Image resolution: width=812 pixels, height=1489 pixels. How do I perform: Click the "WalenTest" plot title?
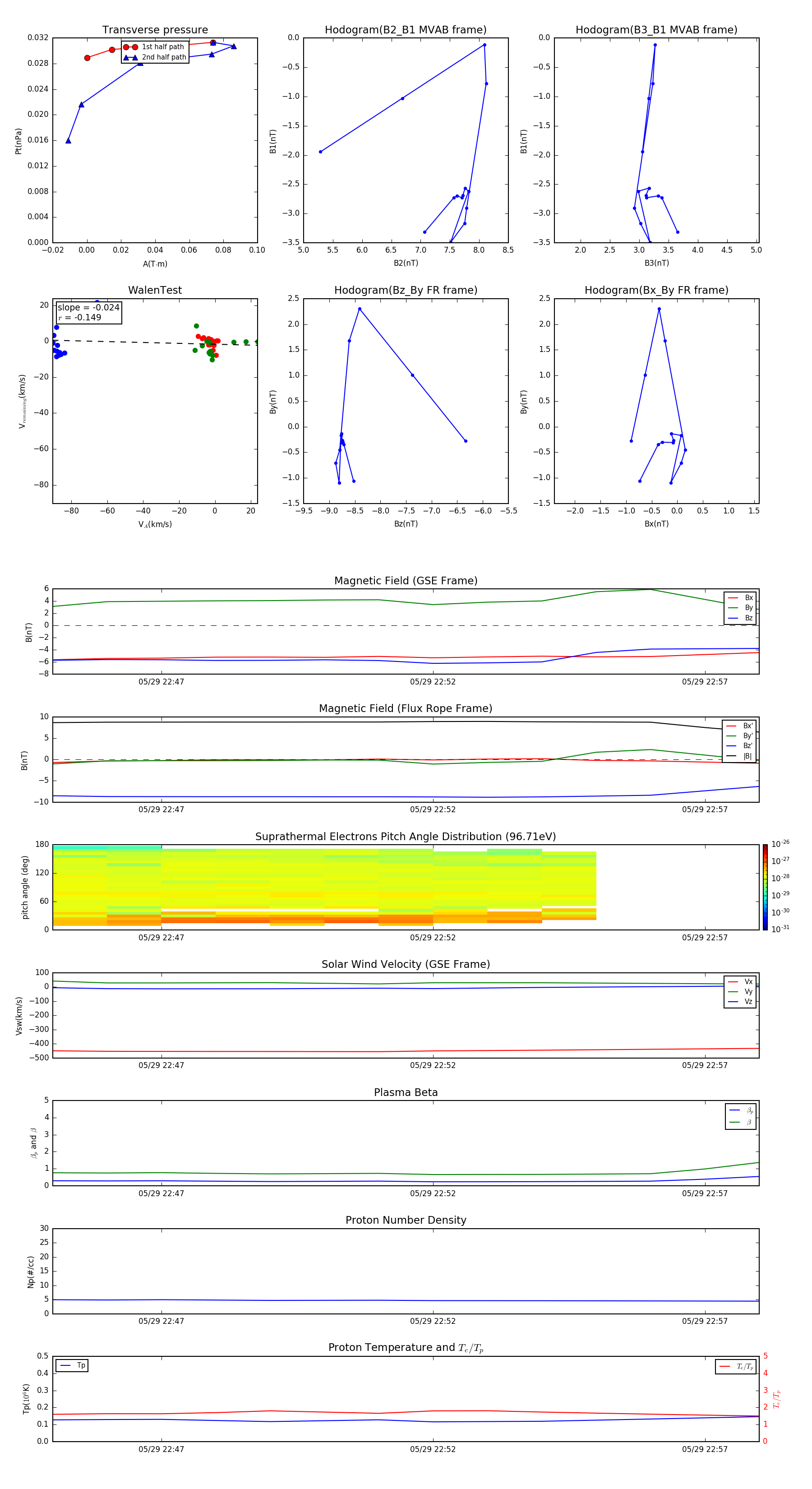click(155, 290)
